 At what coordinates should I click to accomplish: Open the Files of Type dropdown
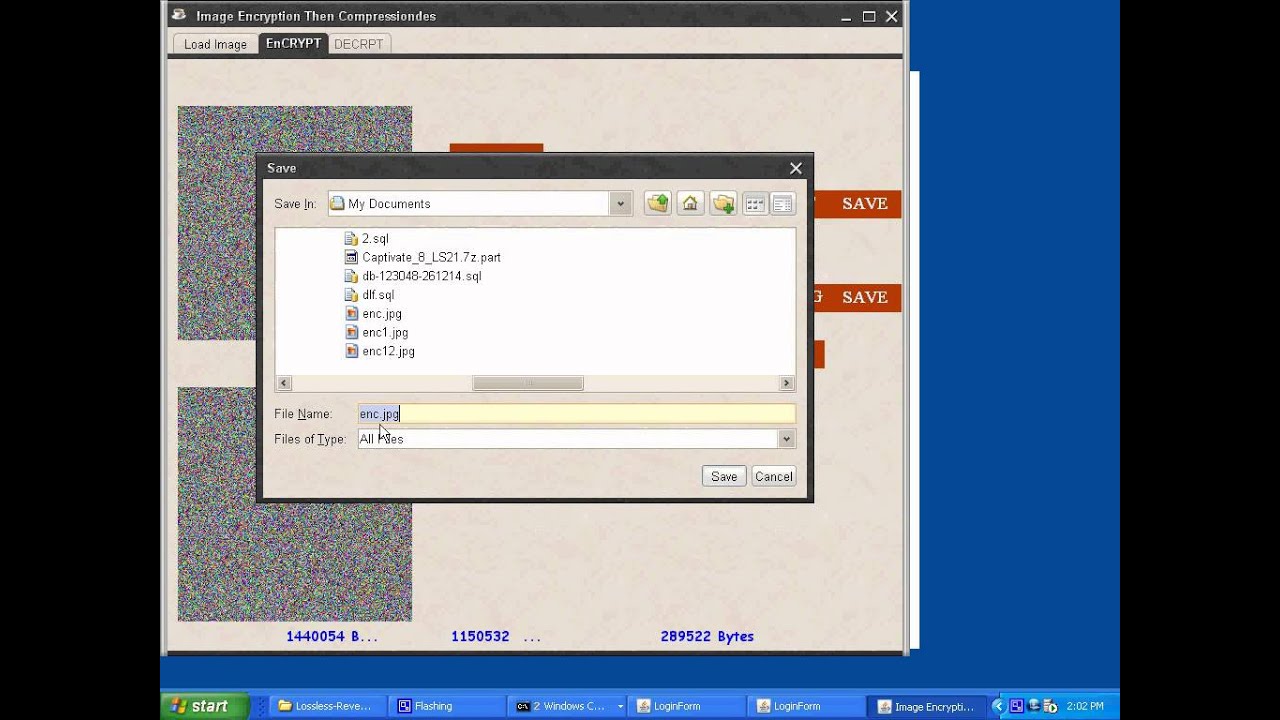(x=786, y=439)
